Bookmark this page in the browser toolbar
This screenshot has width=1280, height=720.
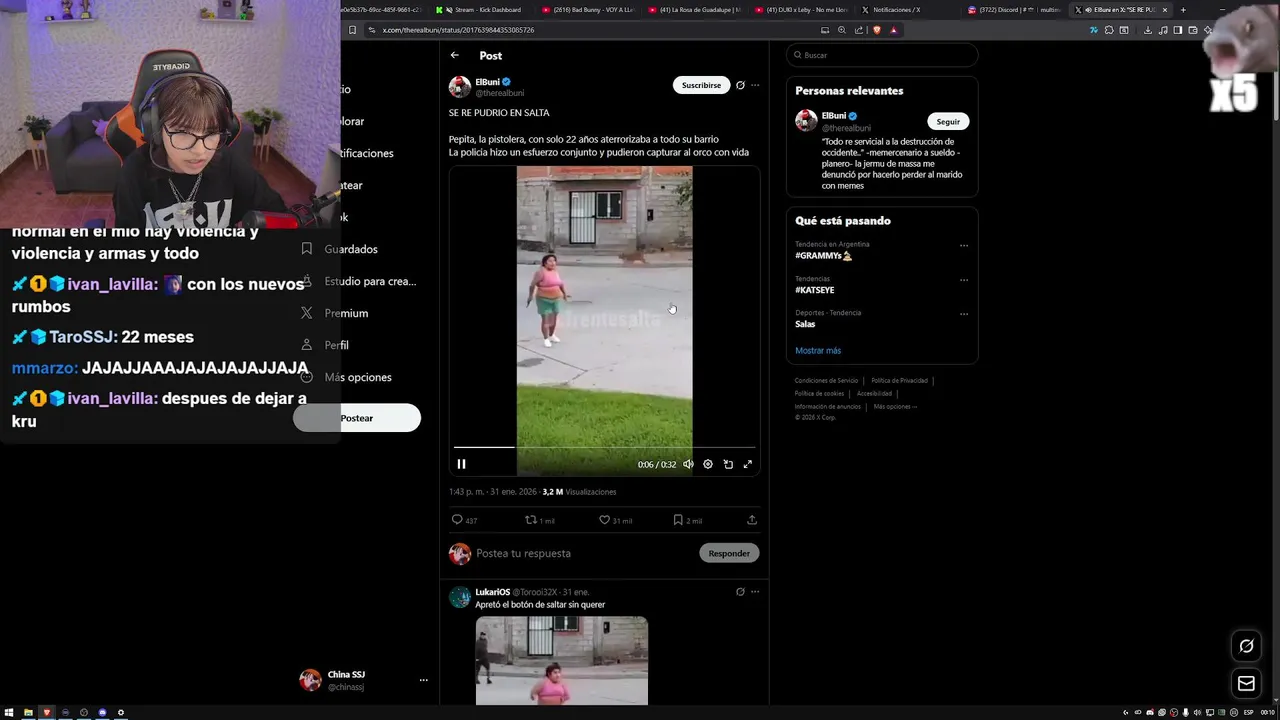pyautogui.click(x=352, y=30)
